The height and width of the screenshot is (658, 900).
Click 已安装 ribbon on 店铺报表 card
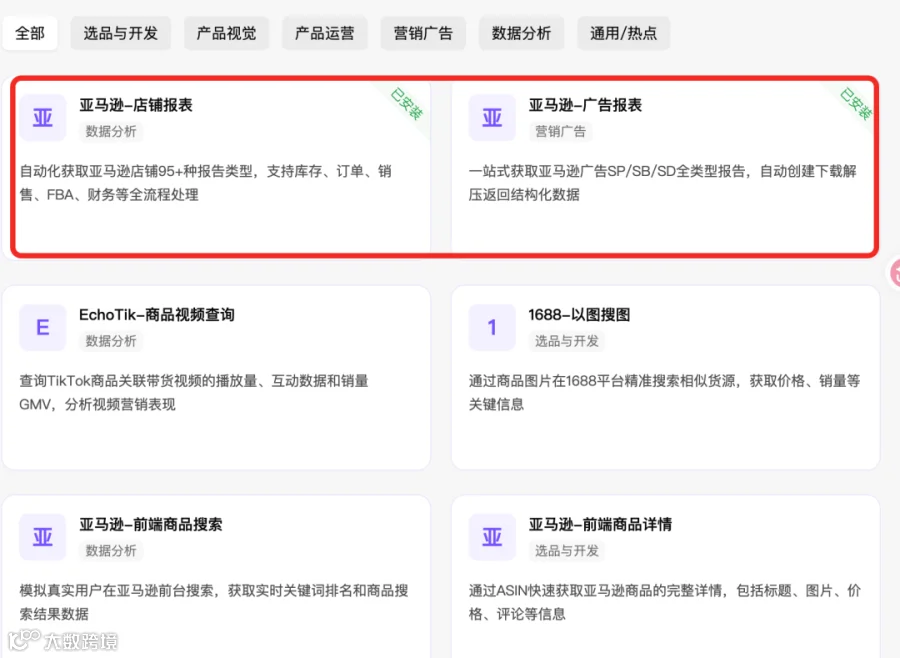coord(407,104)
